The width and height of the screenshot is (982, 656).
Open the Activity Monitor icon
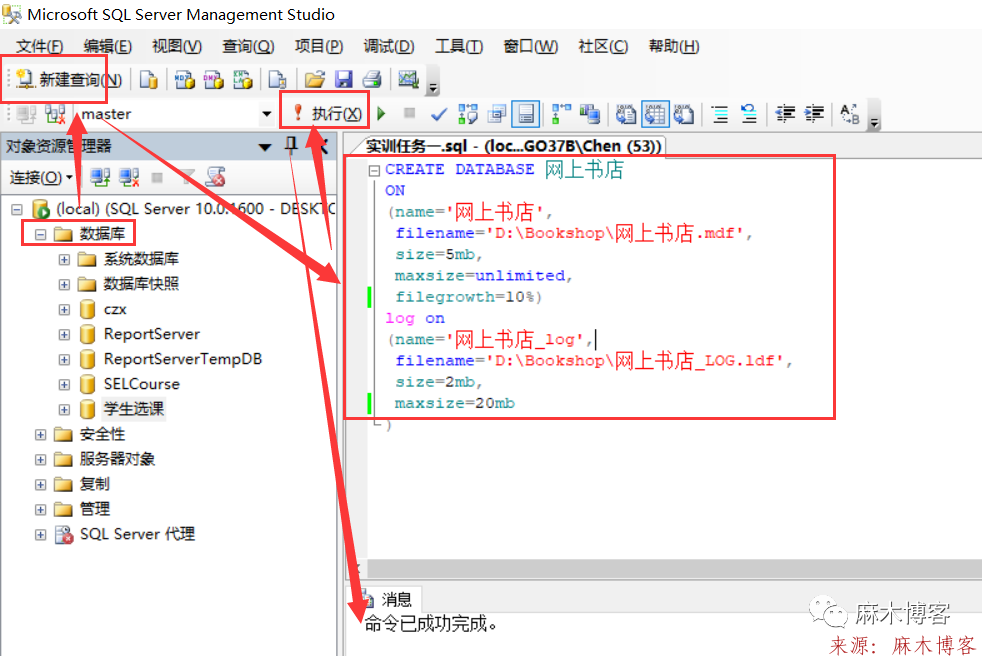[408, 79]
